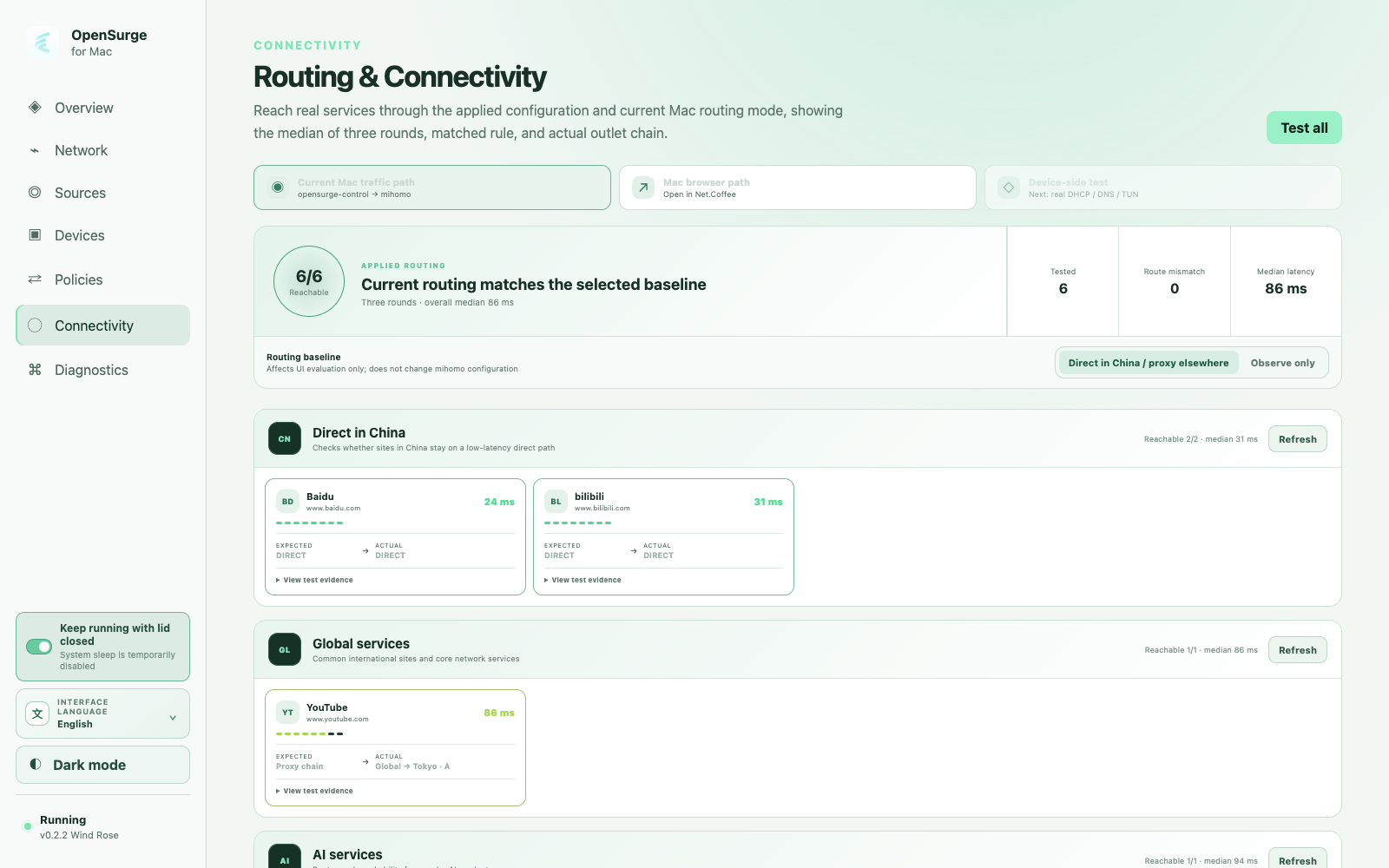1389x868 pixels.
Task: Select Direct in China / proxy elsewhere baseline
Action: click(1149, 363)
